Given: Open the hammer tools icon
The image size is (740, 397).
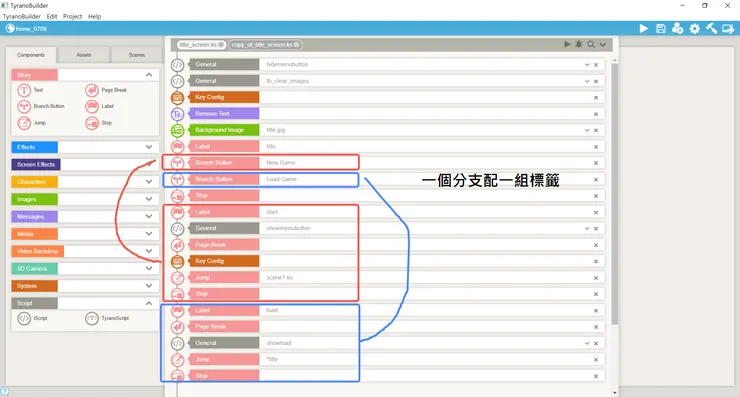Looking at the screenshot, I should coord(712,29).
